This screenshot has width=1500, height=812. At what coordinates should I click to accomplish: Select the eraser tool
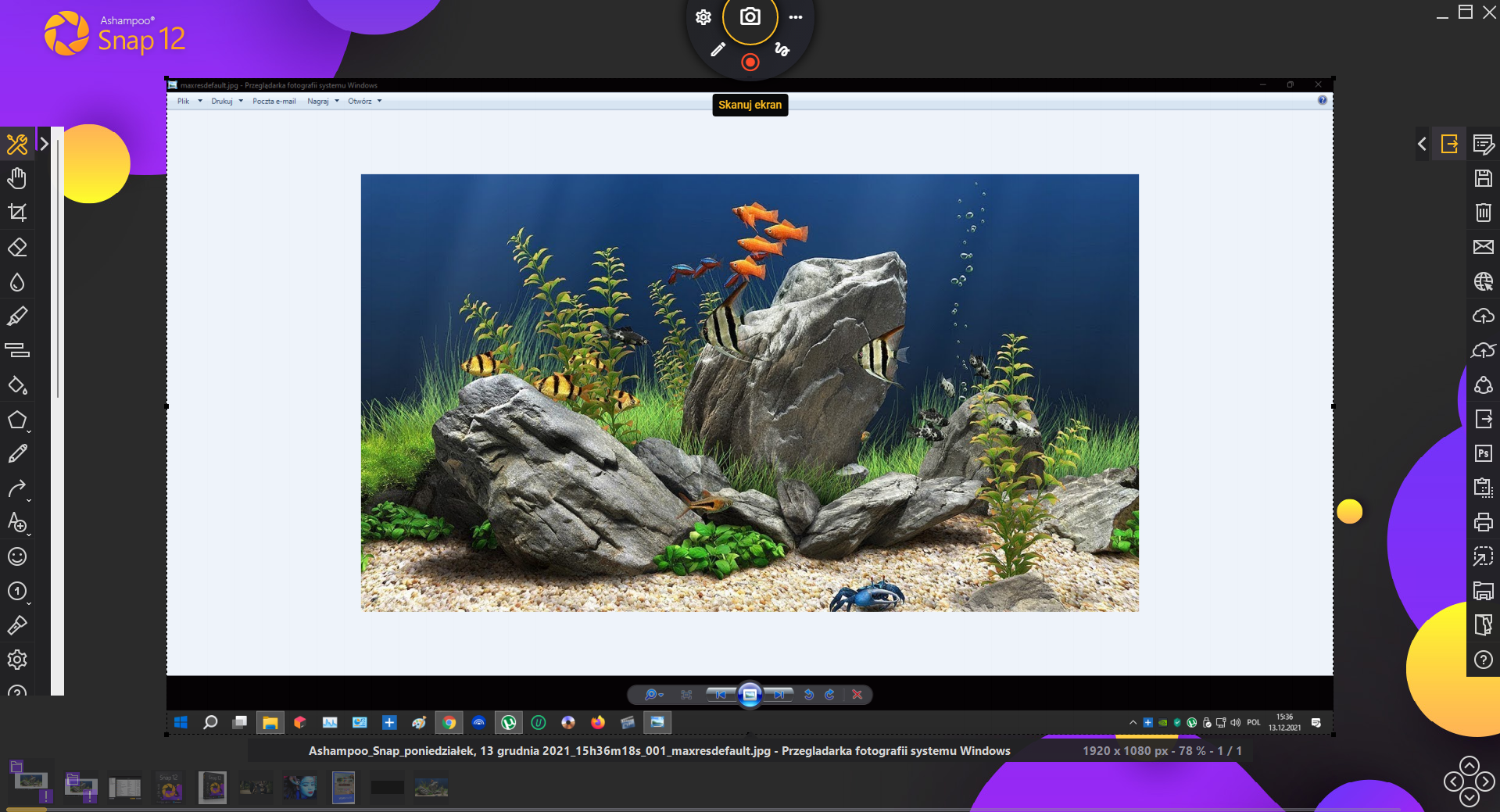[17, 247]
